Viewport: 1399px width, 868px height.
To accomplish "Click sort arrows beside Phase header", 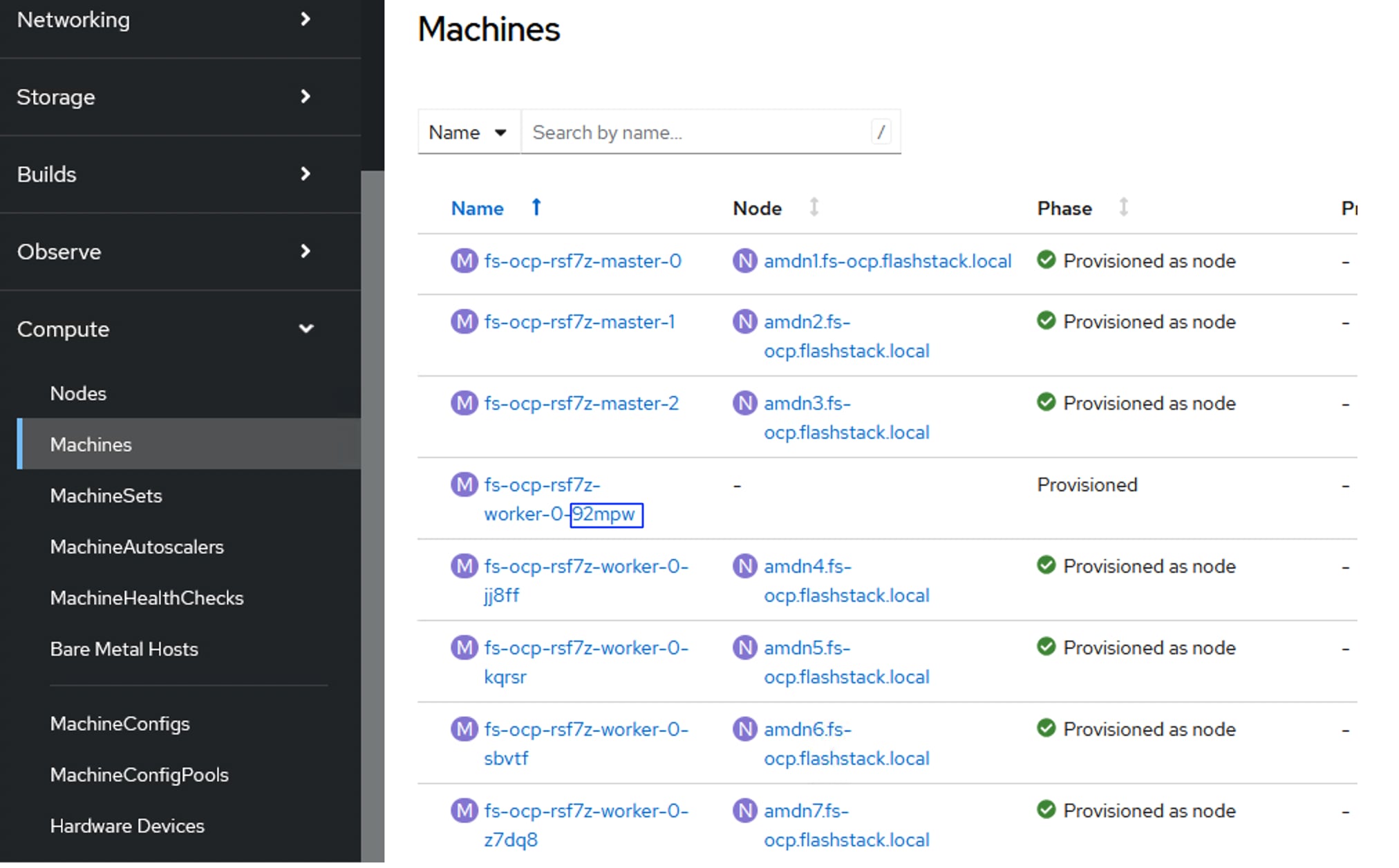I will click(1123, 207).
